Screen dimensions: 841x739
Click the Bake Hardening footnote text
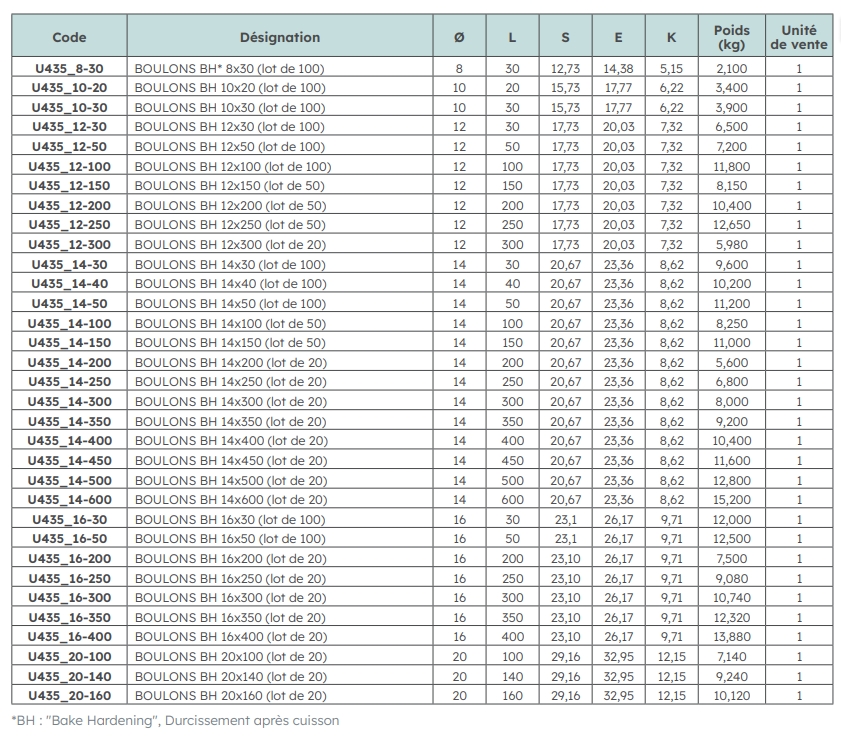tap(175, 720)
